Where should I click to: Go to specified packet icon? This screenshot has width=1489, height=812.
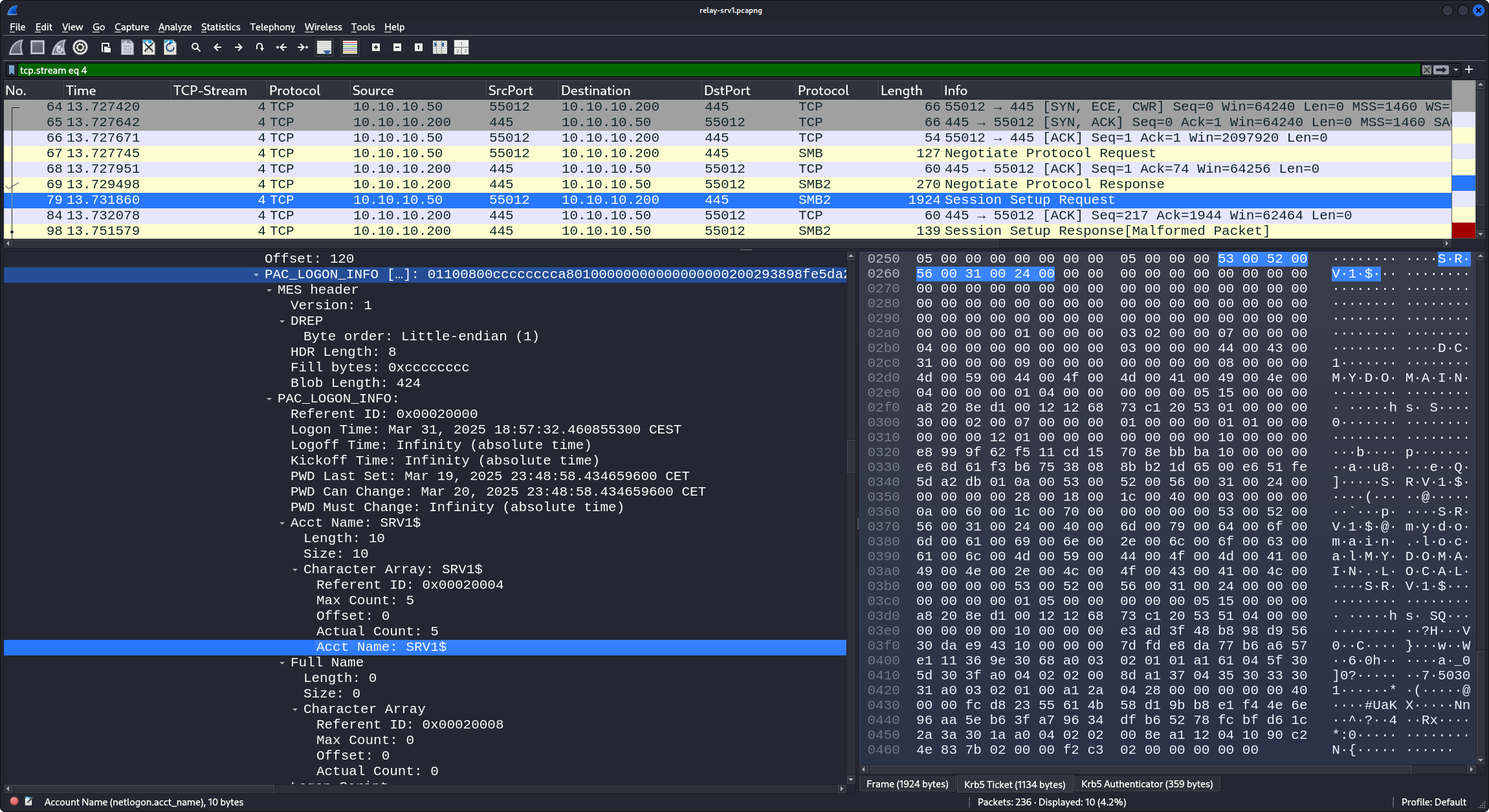pyautogui.click(x=260, y=47)
